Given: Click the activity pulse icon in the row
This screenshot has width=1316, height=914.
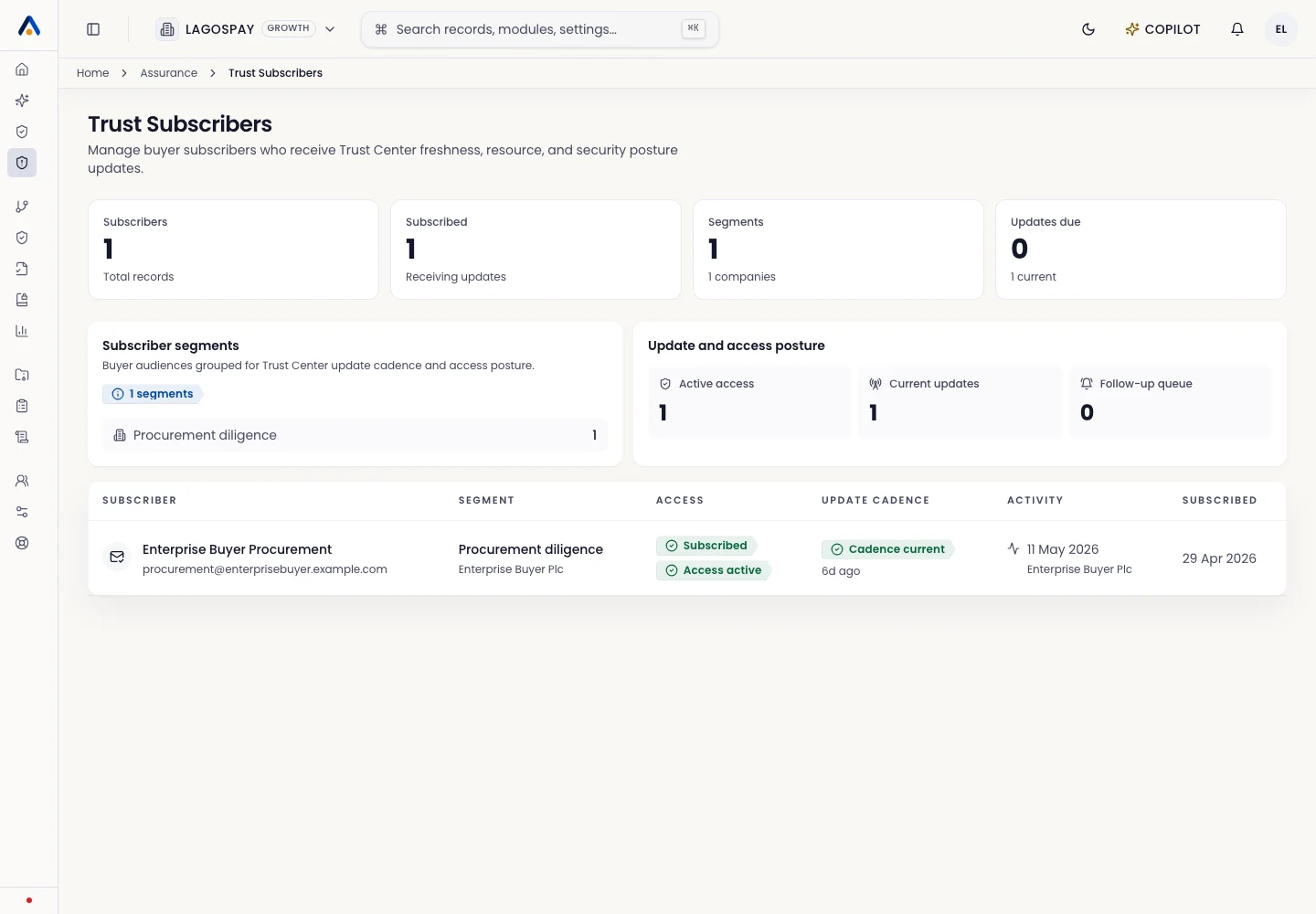Looking at the screenshot, I should point(1014,548).
